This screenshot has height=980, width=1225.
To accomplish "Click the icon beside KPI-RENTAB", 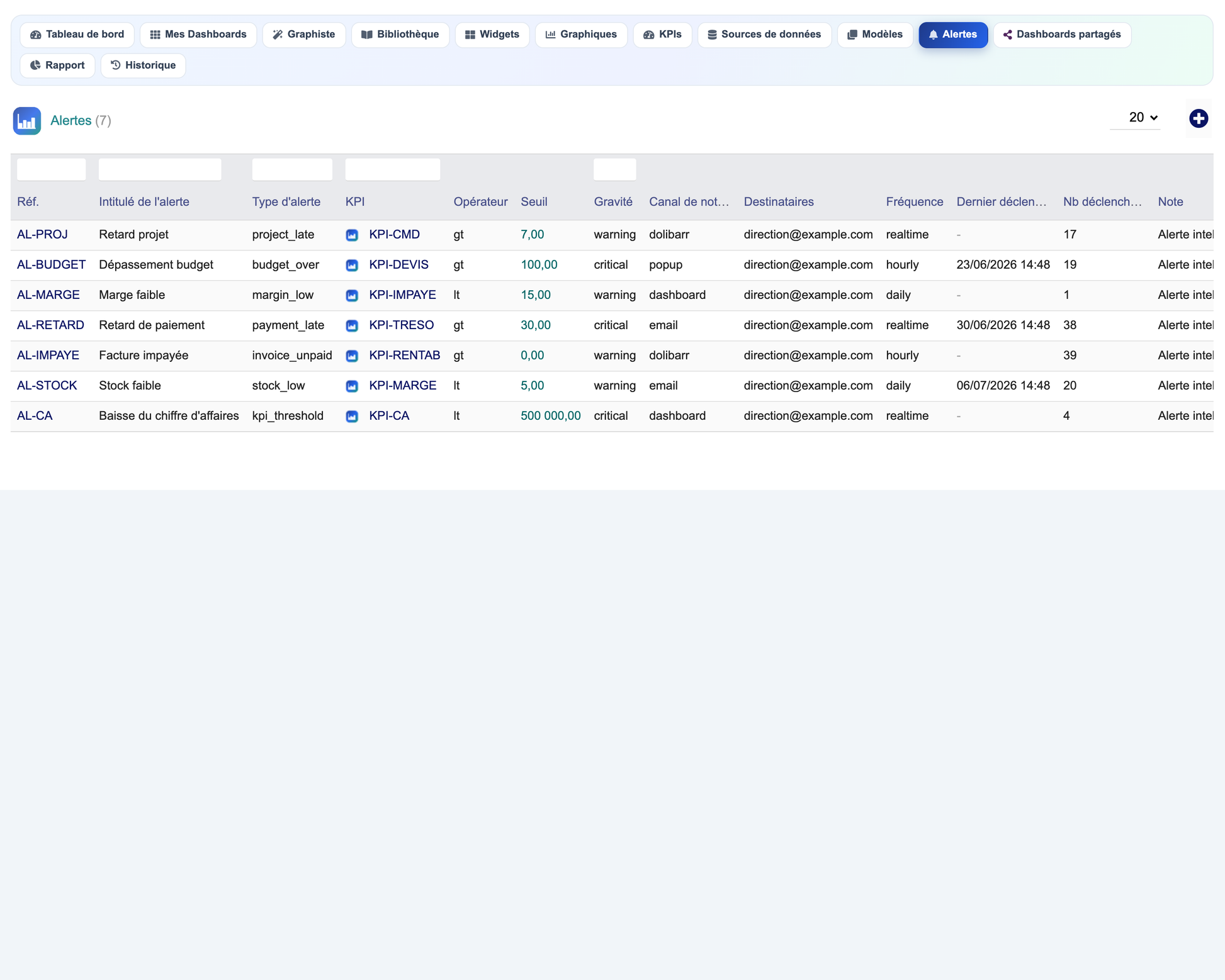I will [x=352, y=356].
